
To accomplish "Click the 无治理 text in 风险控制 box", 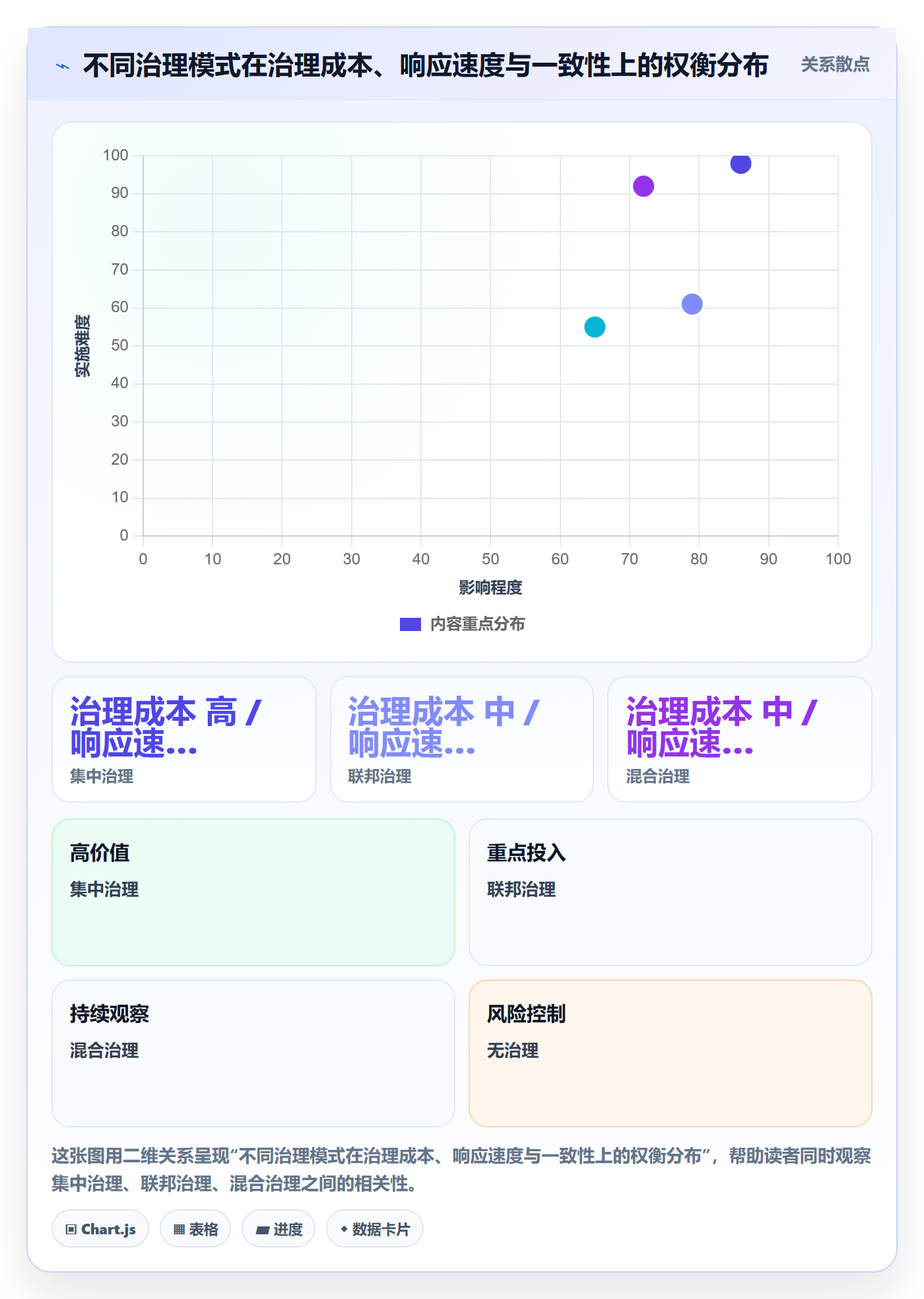I will coord(513,1051).
